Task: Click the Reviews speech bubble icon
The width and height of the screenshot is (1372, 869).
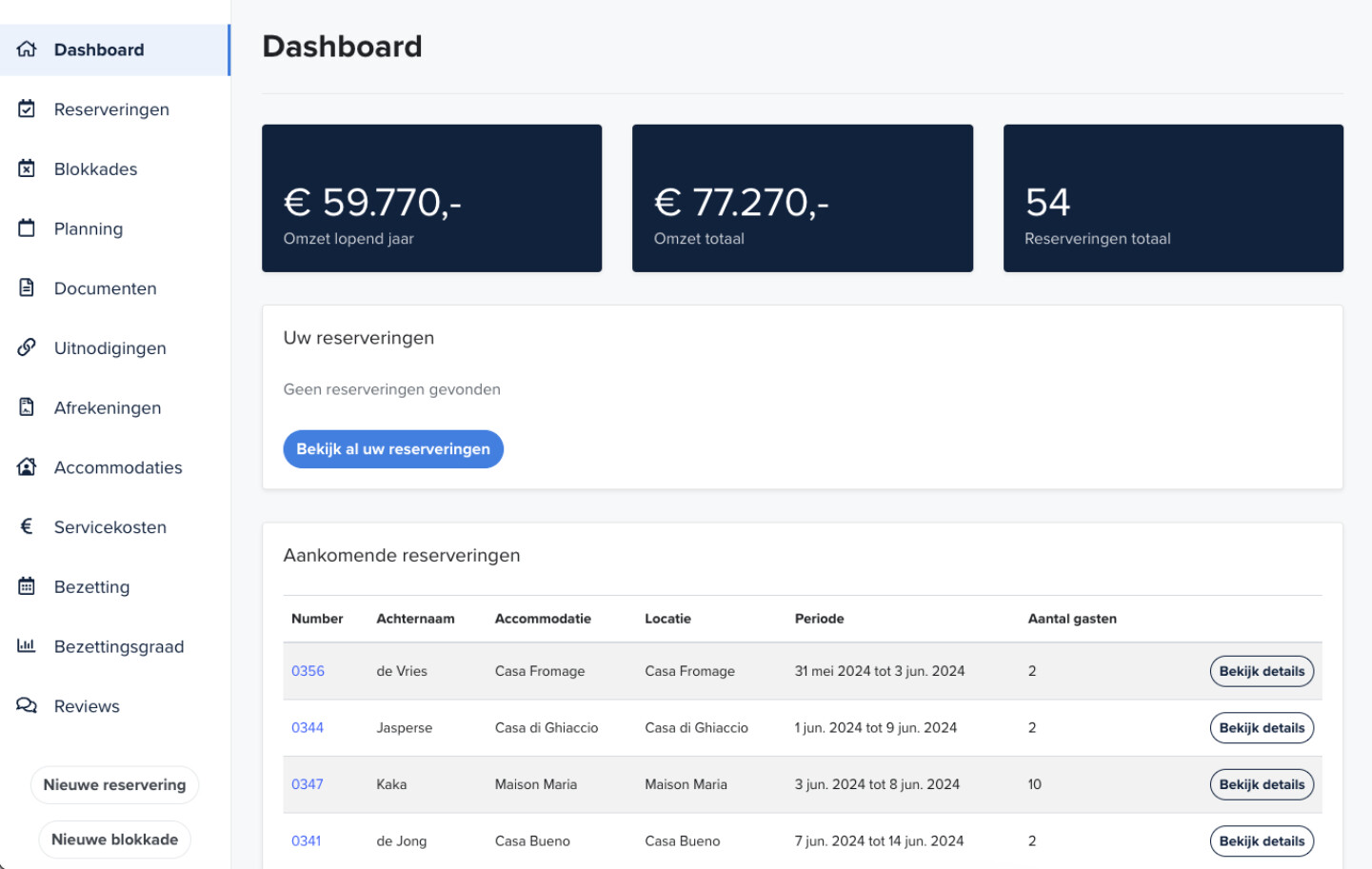Action: coord(27,705)
